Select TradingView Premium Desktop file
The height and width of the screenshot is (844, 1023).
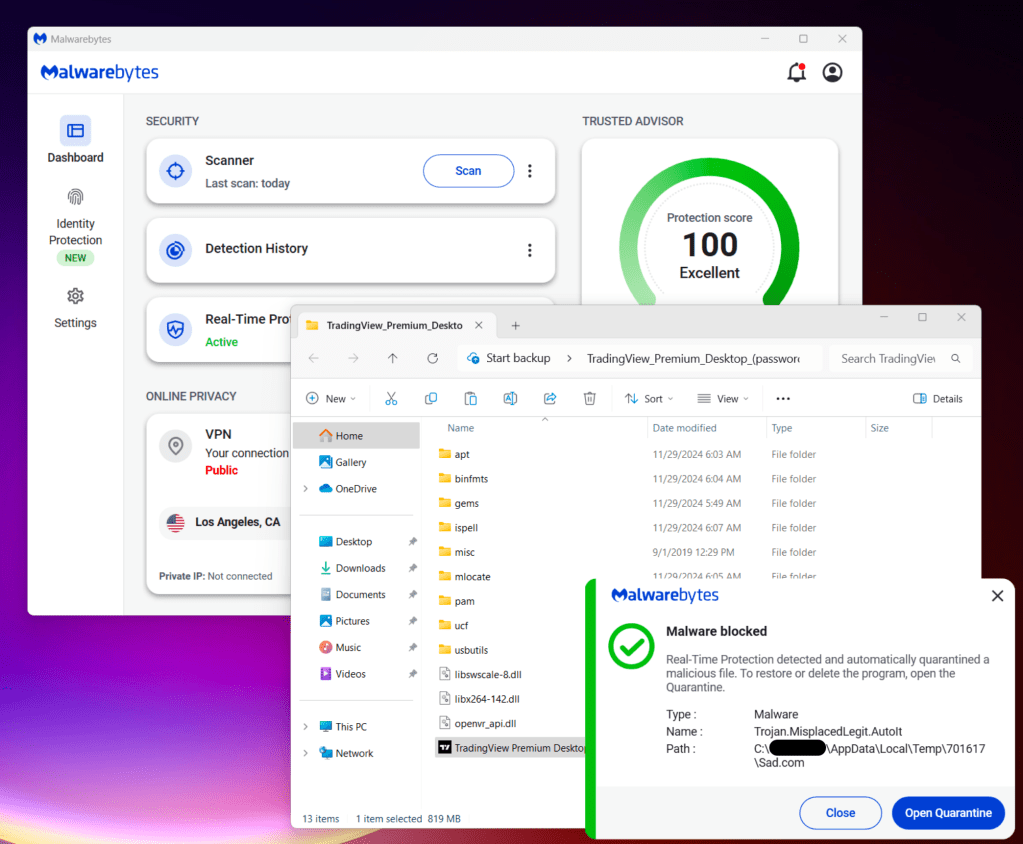(x=512, y=748)
